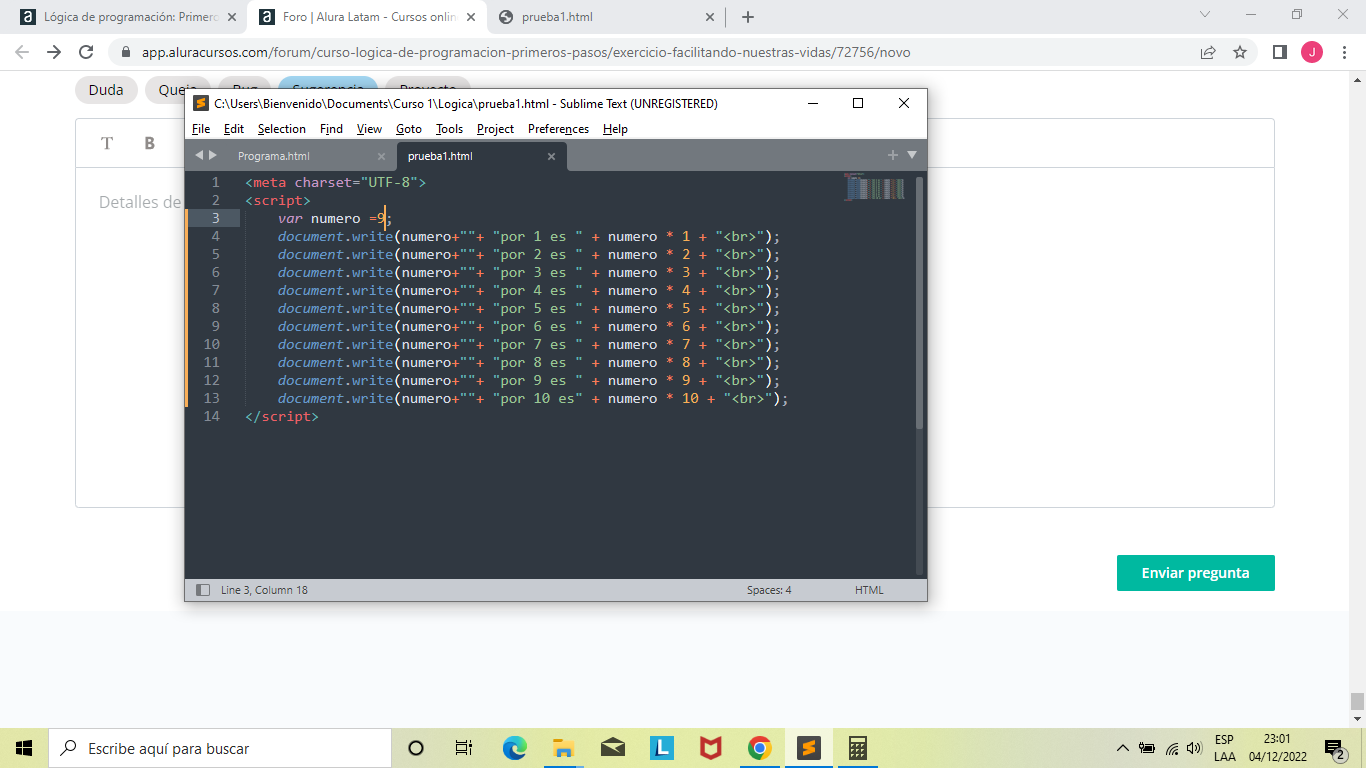Open Microsoft Edge from taskbar
This screenshot has width=1366, height=768.
pyautogui.click(x=514, y=748)
